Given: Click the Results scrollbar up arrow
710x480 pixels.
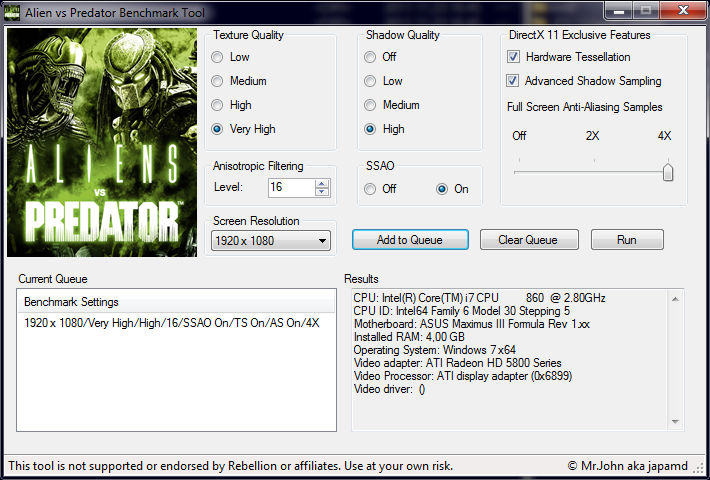Looking at the screenshot, I should (675, 299).
